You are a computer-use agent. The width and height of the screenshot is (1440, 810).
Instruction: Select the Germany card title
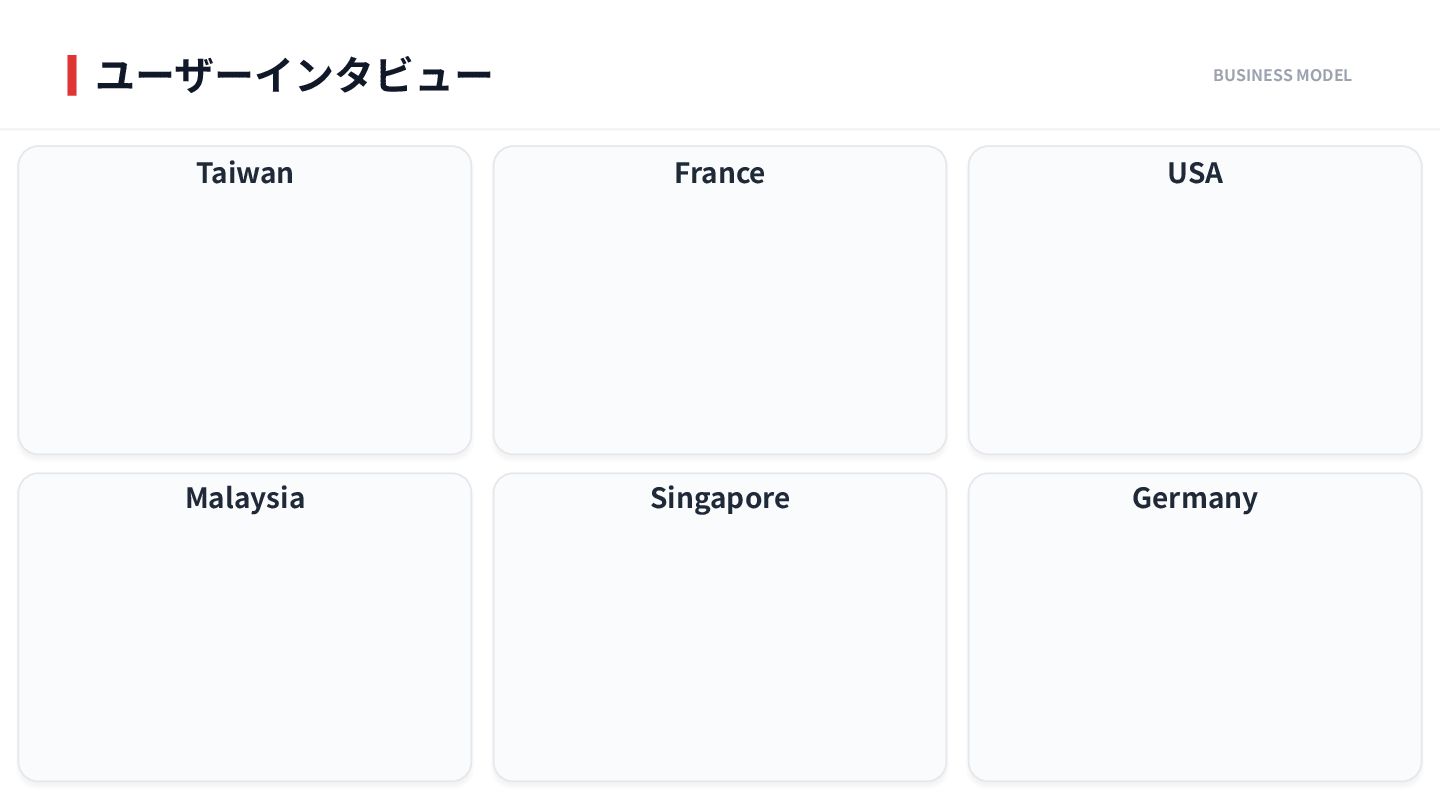point(1194,498)
